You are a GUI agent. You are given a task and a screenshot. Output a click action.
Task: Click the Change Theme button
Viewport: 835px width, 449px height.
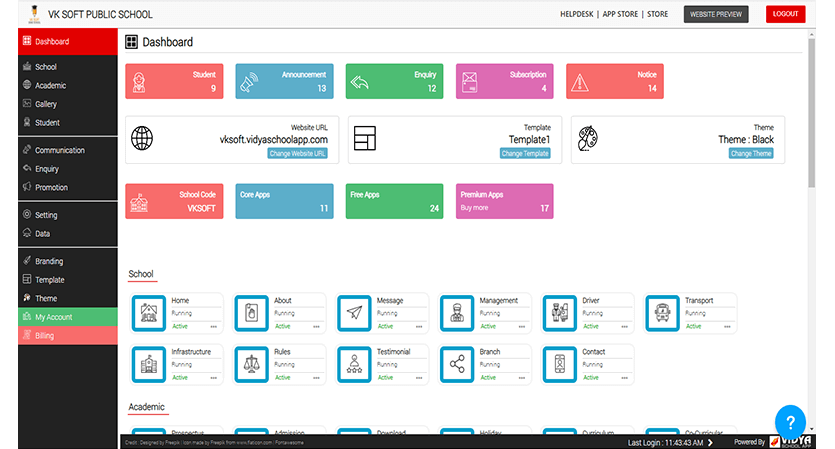tap(751, 153)
